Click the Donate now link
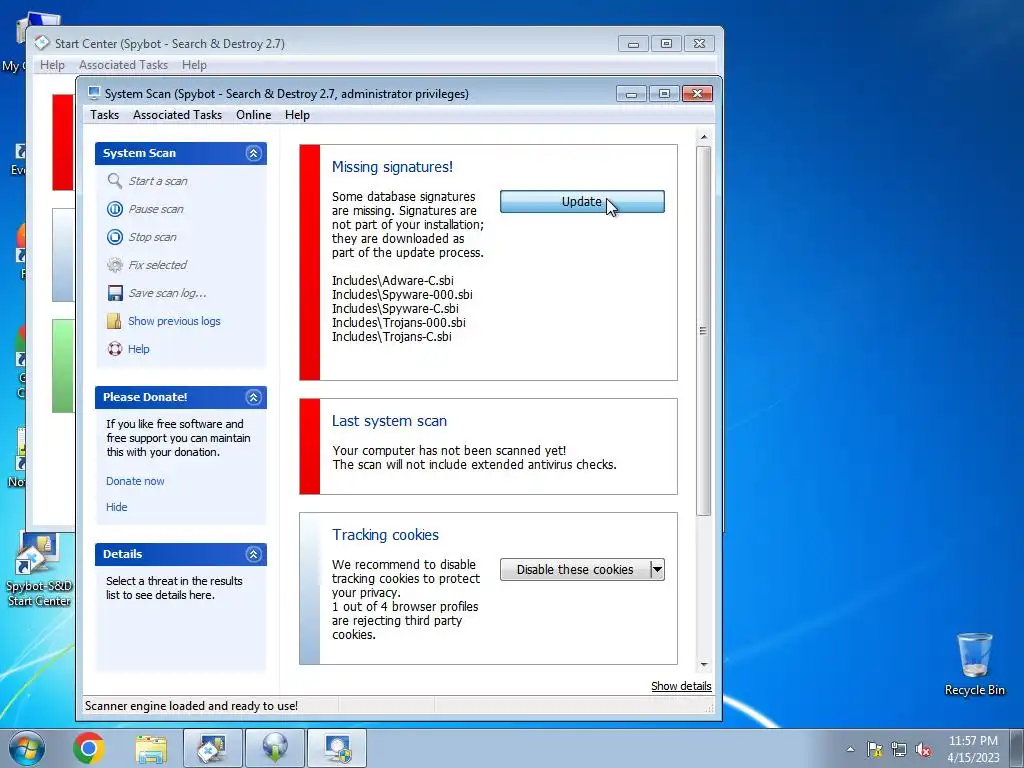 tap(135, 481)
